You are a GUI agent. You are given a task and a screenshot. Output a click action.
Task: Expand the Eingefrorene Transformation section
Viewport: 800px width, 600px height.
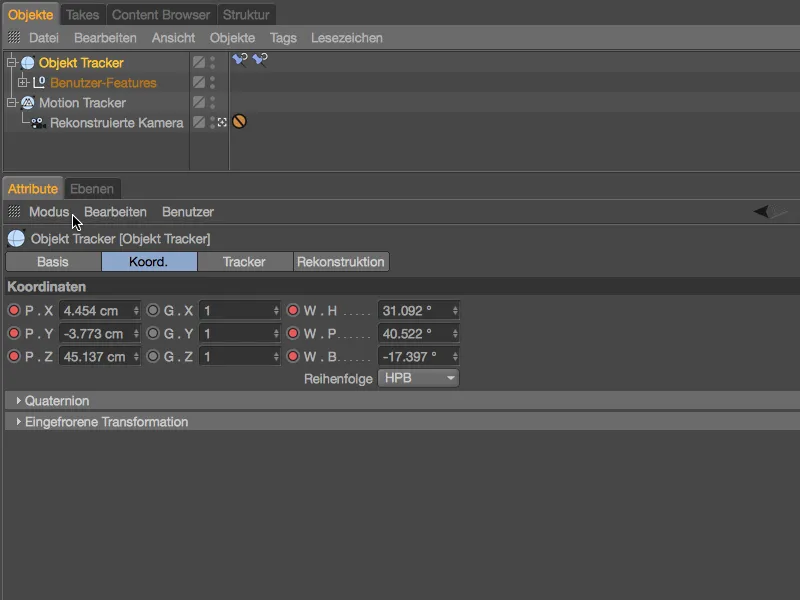tap(18, 421)
